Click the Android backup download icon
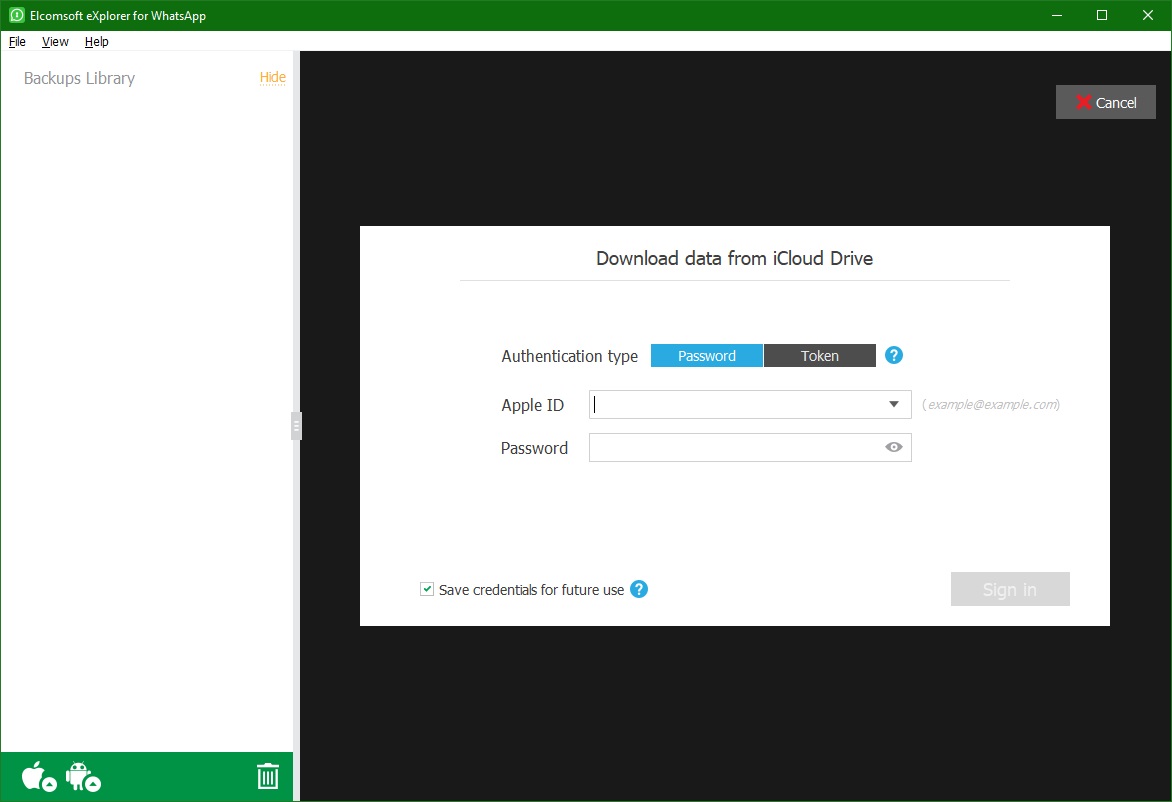 [83, 777]
